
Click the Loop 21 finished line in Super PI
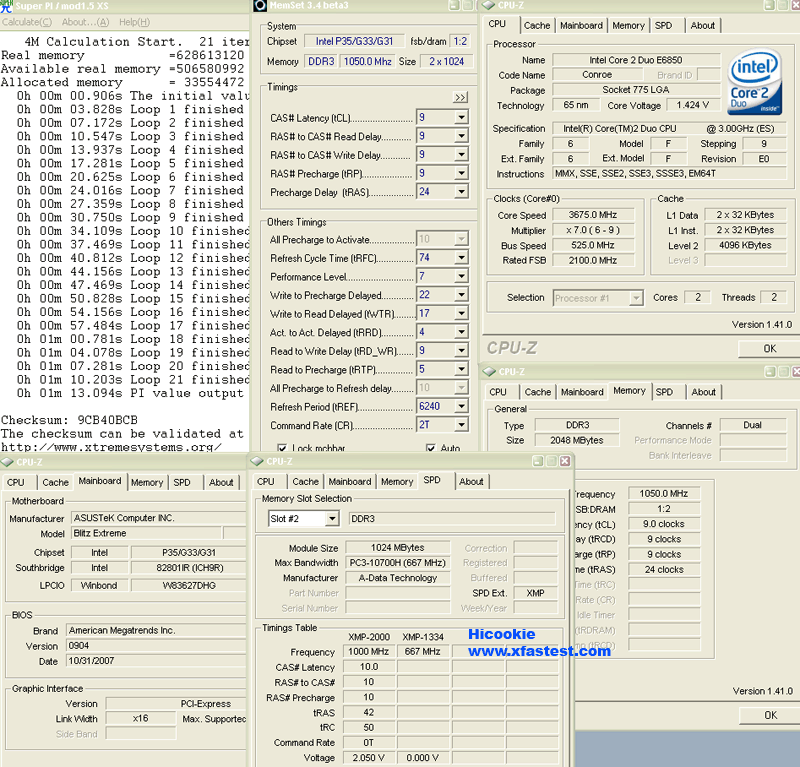[x=133, y=380]
